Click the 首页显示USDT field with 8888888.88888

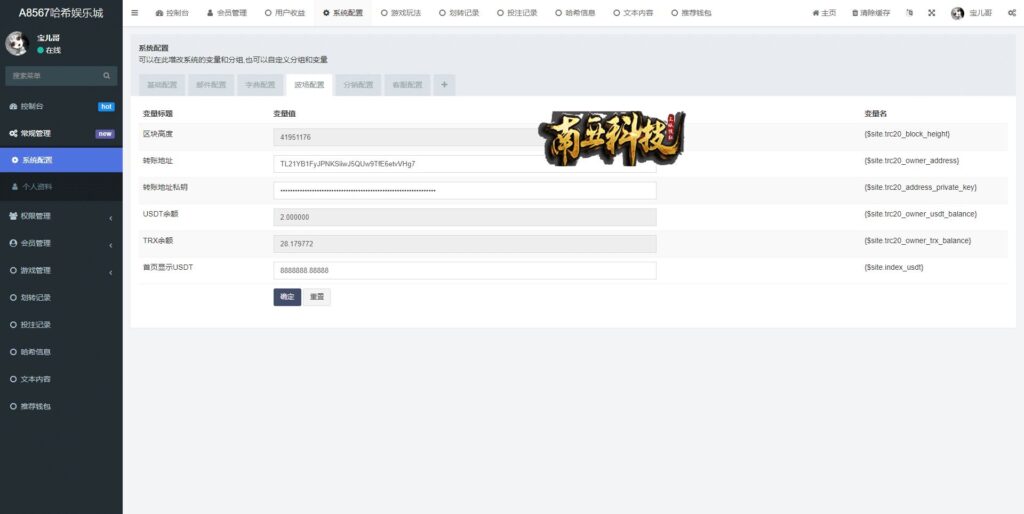(x=464, y=270)
